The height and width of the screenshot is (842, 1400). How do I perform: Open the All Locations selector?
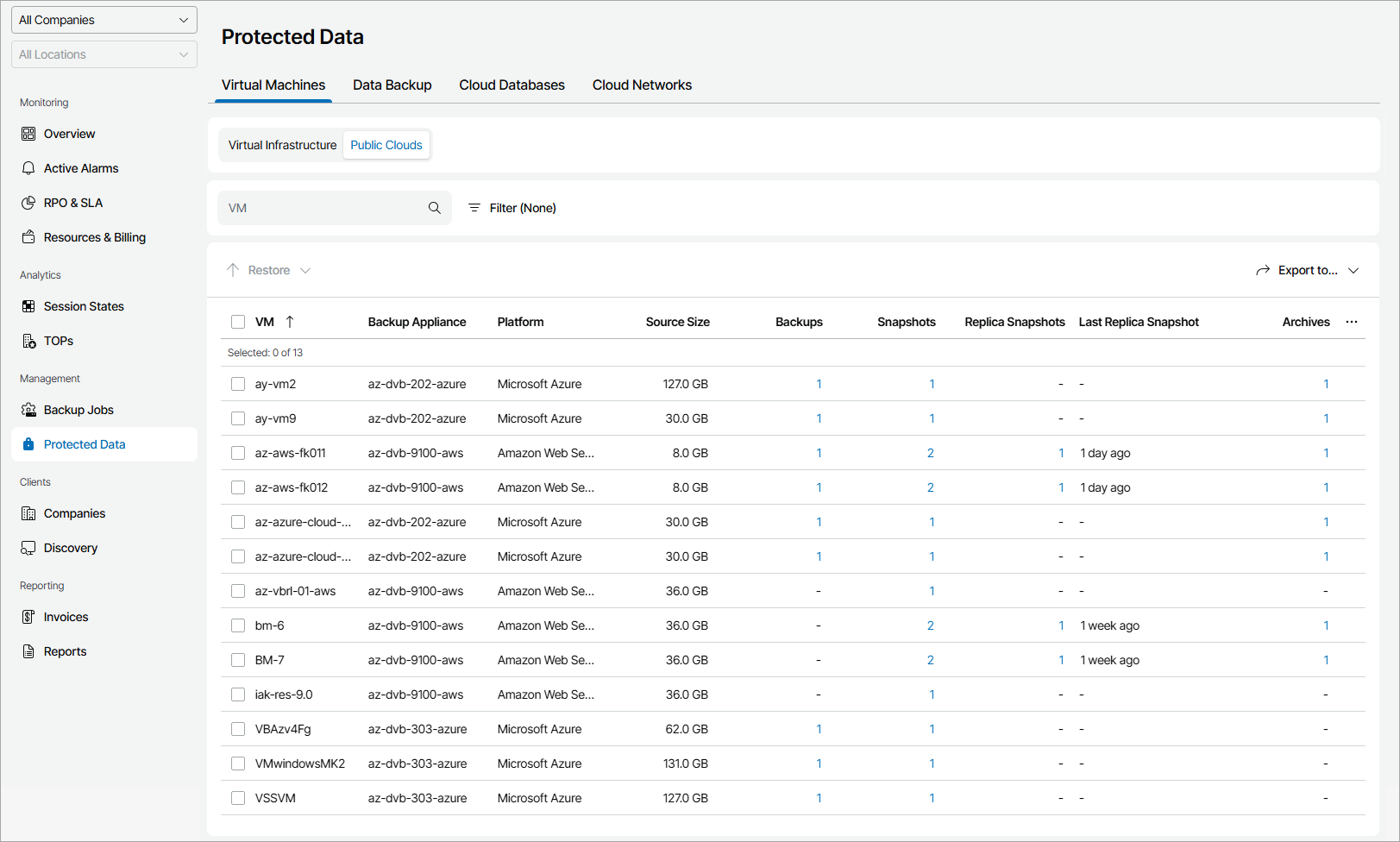point(104,53)
